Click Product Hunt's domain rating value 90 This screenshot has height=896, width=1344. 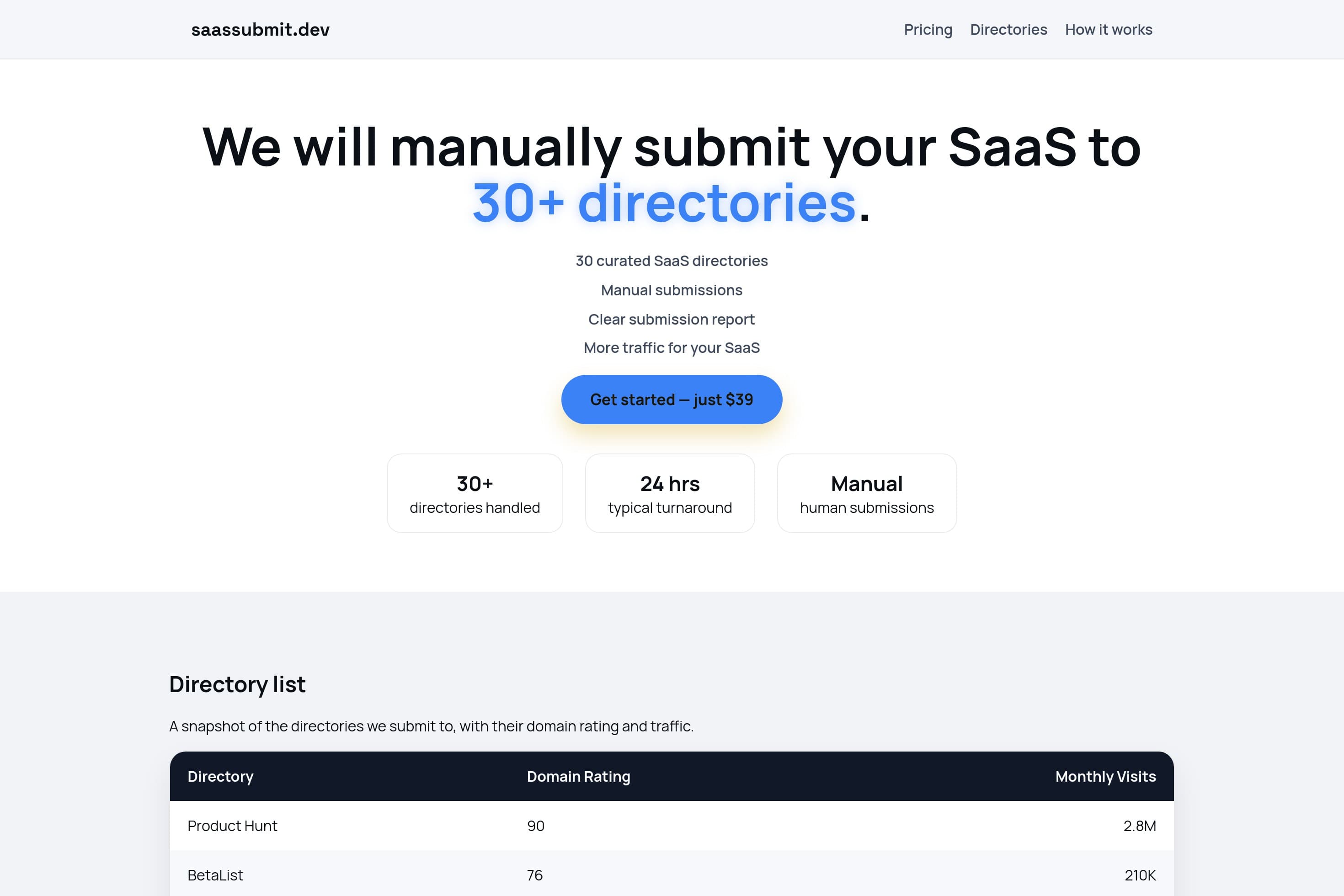pos(536,826)
